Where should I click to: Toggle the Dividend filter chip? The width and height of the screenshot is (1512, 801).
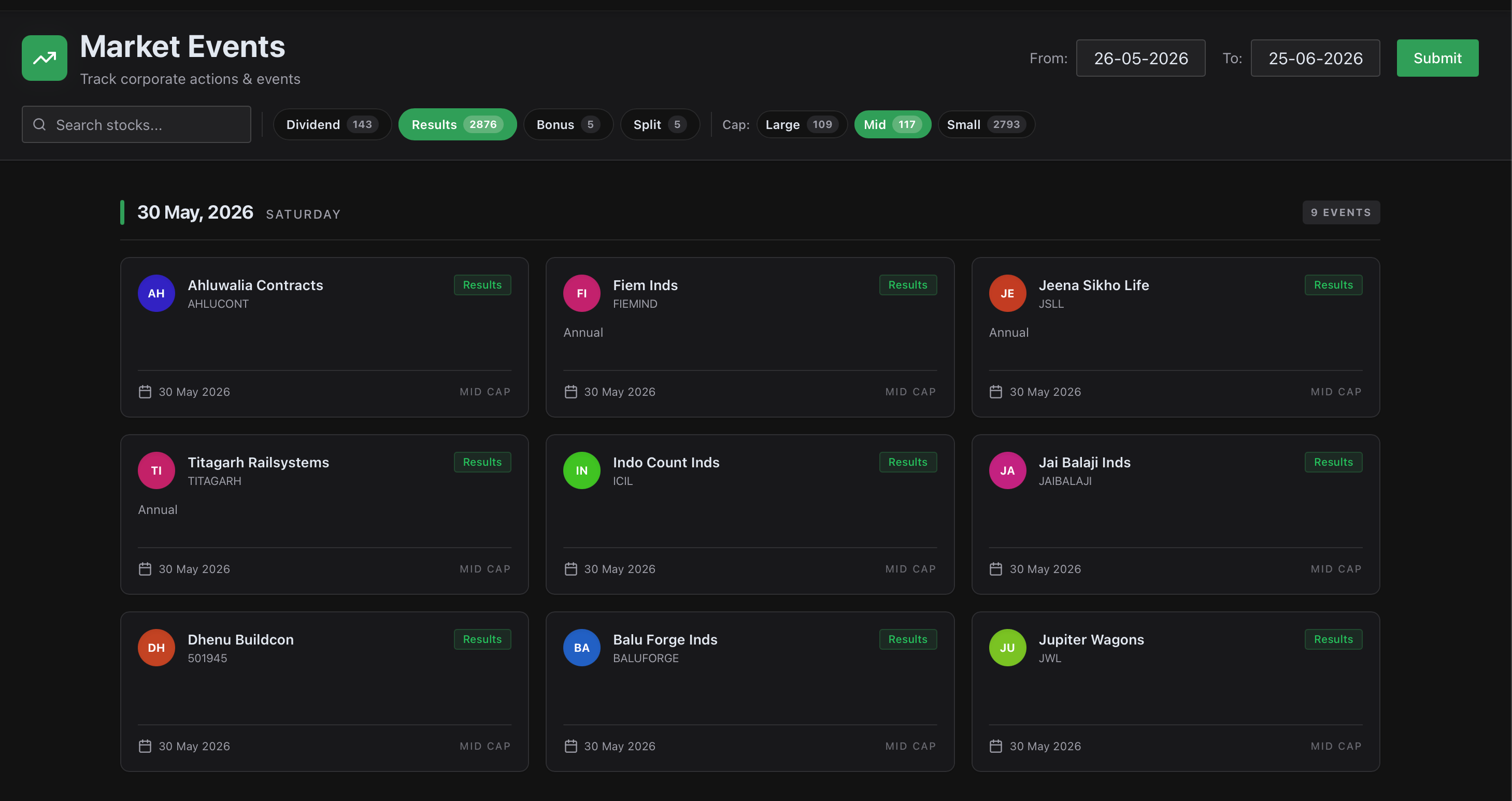(x=332, y=124)
